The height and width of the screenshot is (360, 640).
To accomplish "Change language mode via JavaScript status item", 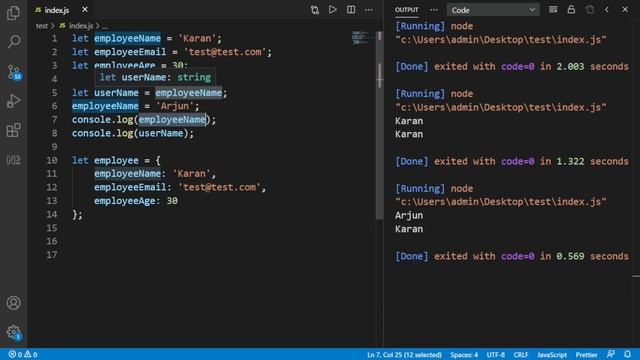I will coord(552,355).
